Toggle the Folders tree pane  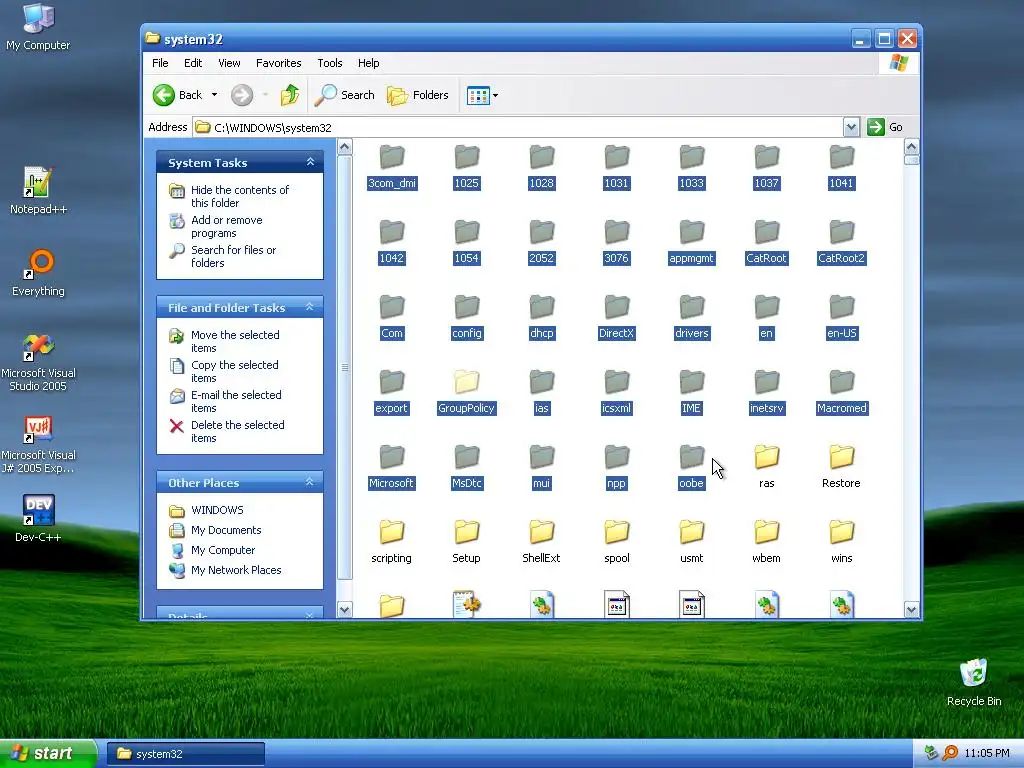point(418,95)
